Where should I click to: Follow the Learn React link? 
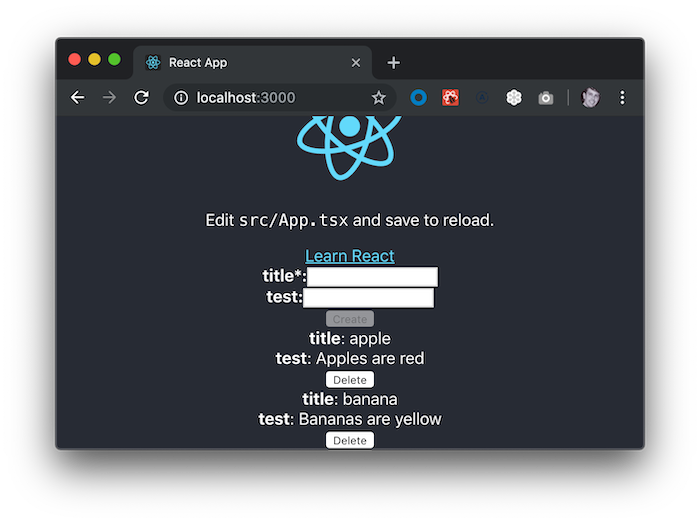coord(350,256)
